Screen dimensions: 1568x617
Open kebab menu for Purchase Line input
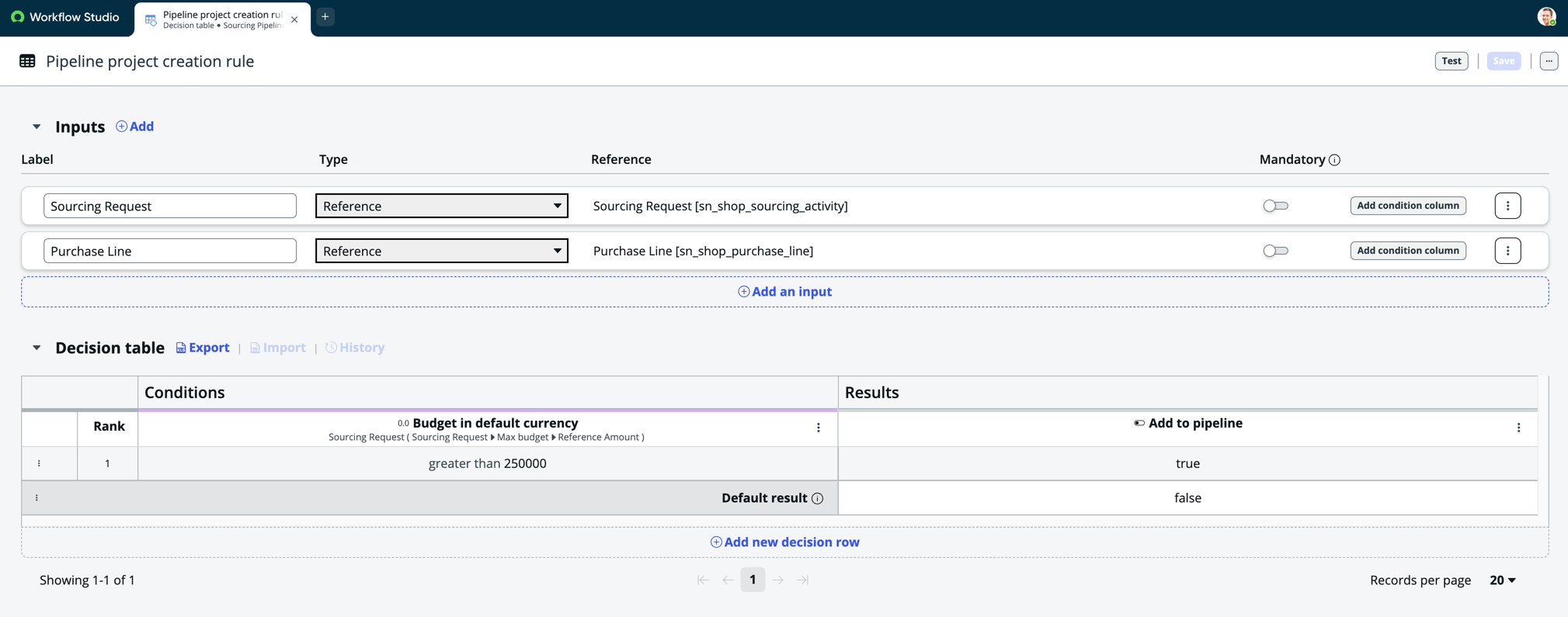coord(1507,251)
